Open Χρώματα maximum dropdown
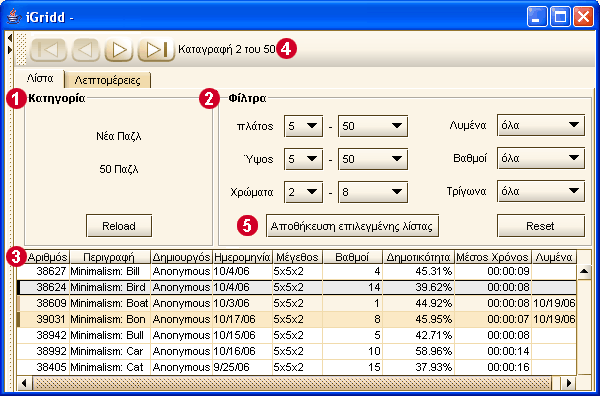Screen dimensions: 600x396 coord(373,192)
